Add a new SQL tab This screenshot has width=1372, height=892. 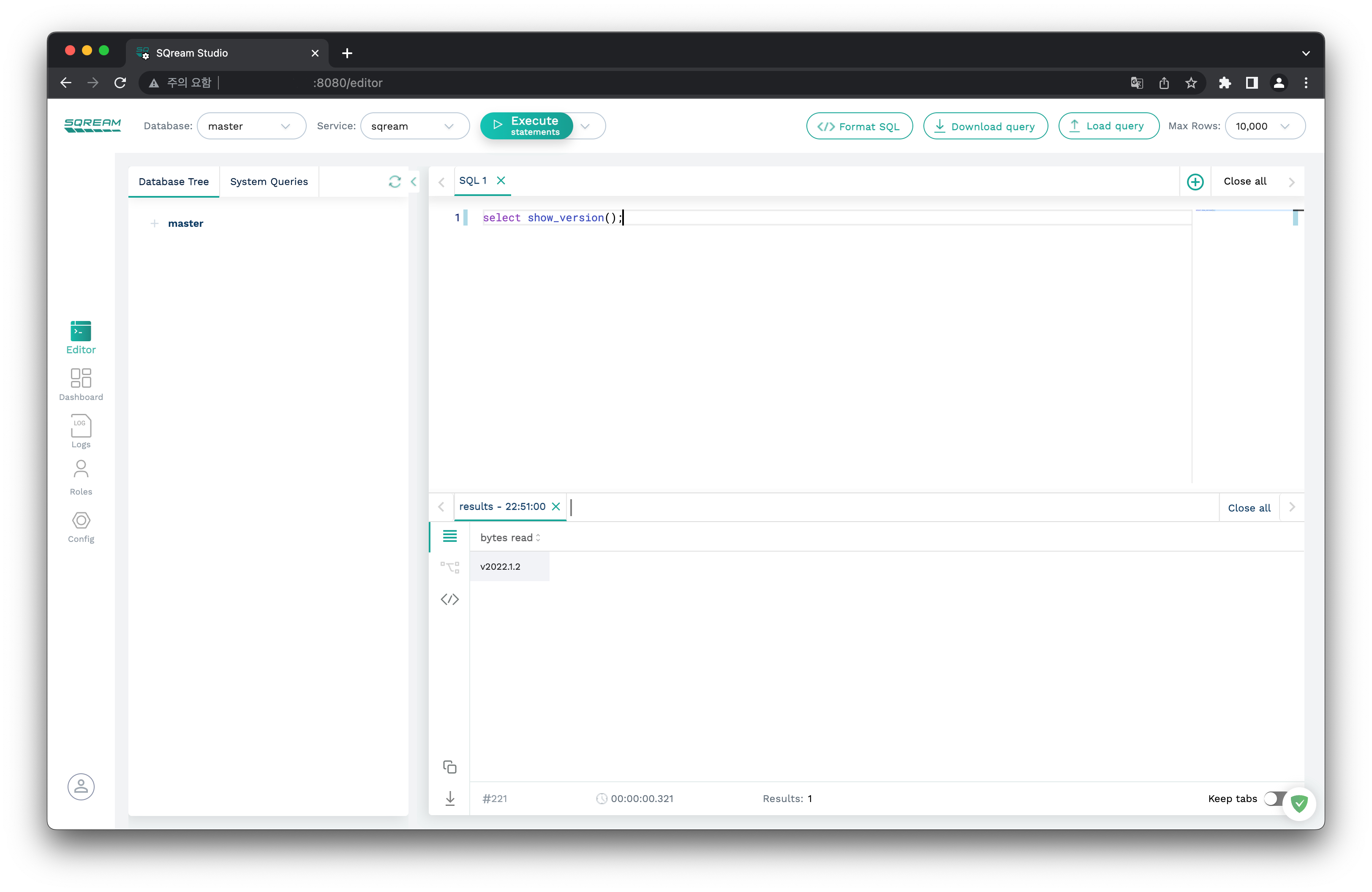pyautogui.click(x=1195, y=182)
